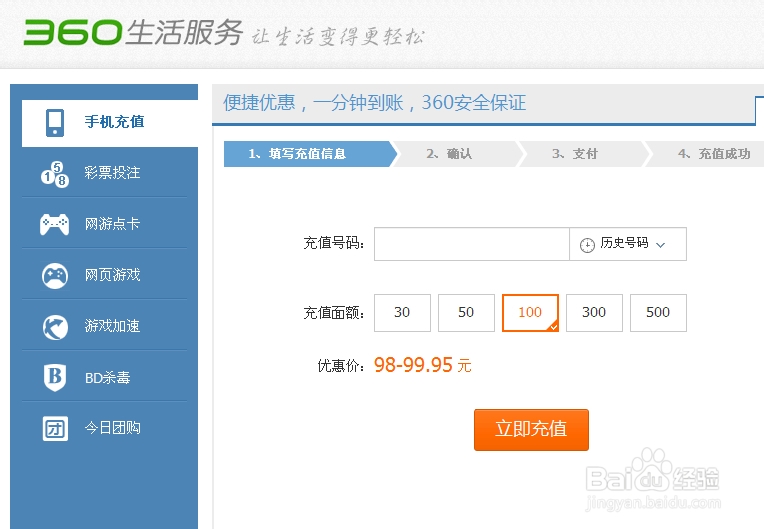This screenshot has height=529, width=764.
Task: Click the 充值面额 label
Action: coord(334,313)
